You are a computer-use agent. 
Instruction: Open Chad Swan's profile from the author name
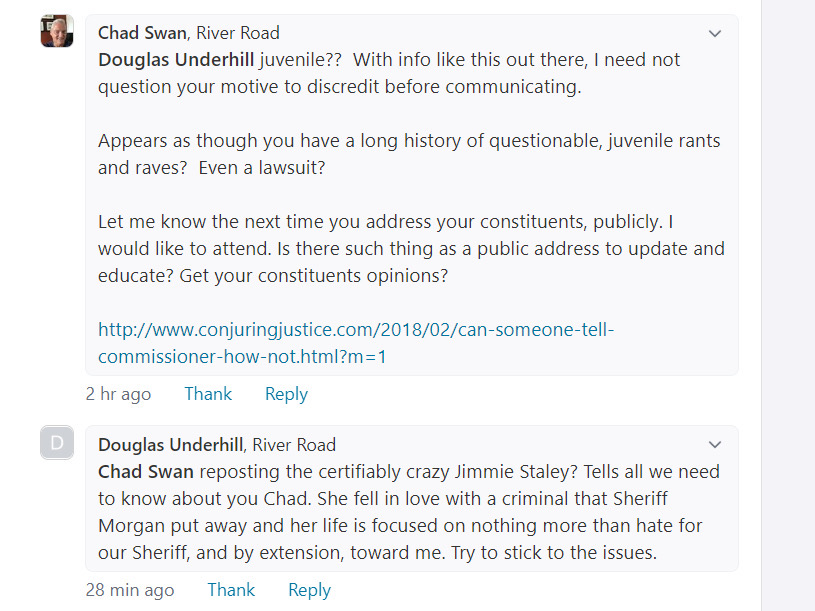138,34
